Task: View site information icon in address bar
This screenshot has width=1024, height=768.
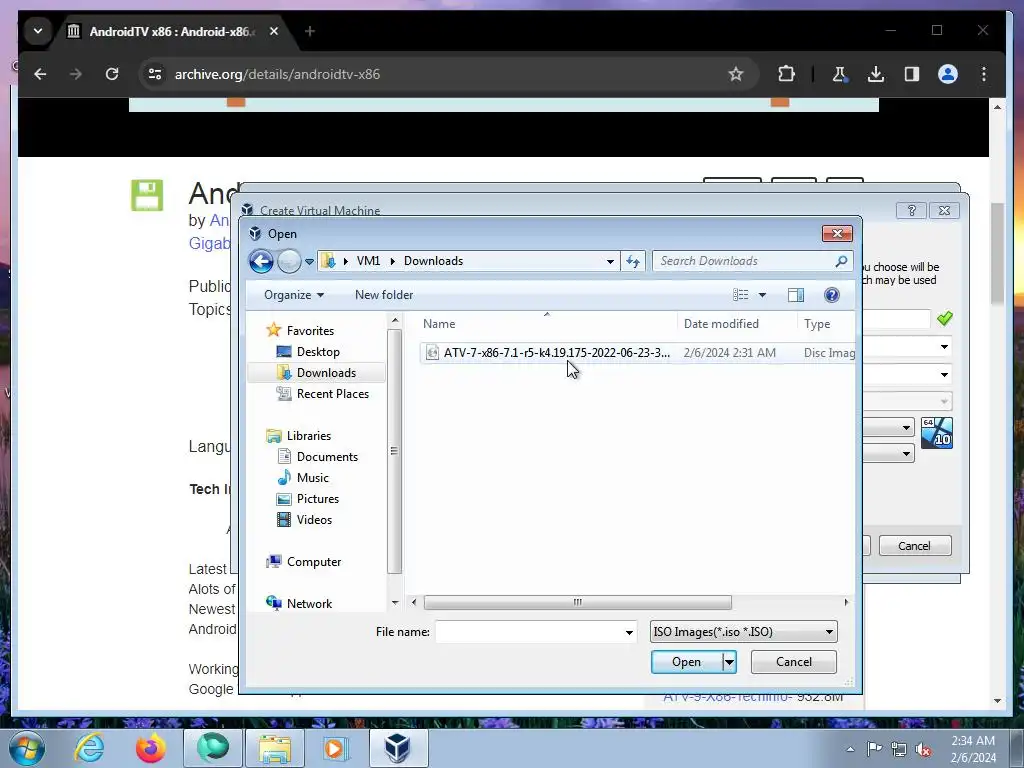Action: point(155,74)
